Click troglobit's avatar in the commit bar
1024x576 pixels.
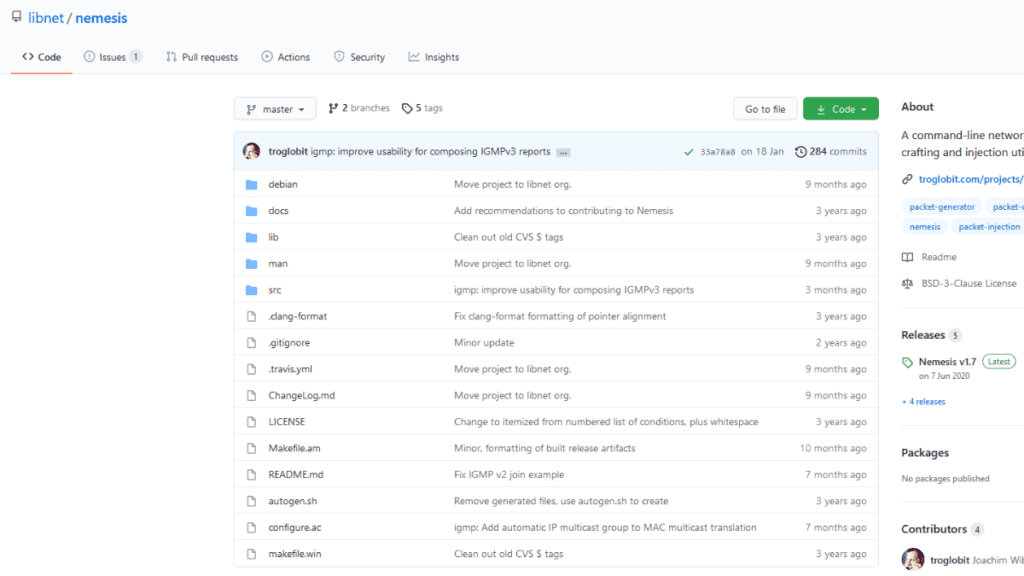(251, 152)
